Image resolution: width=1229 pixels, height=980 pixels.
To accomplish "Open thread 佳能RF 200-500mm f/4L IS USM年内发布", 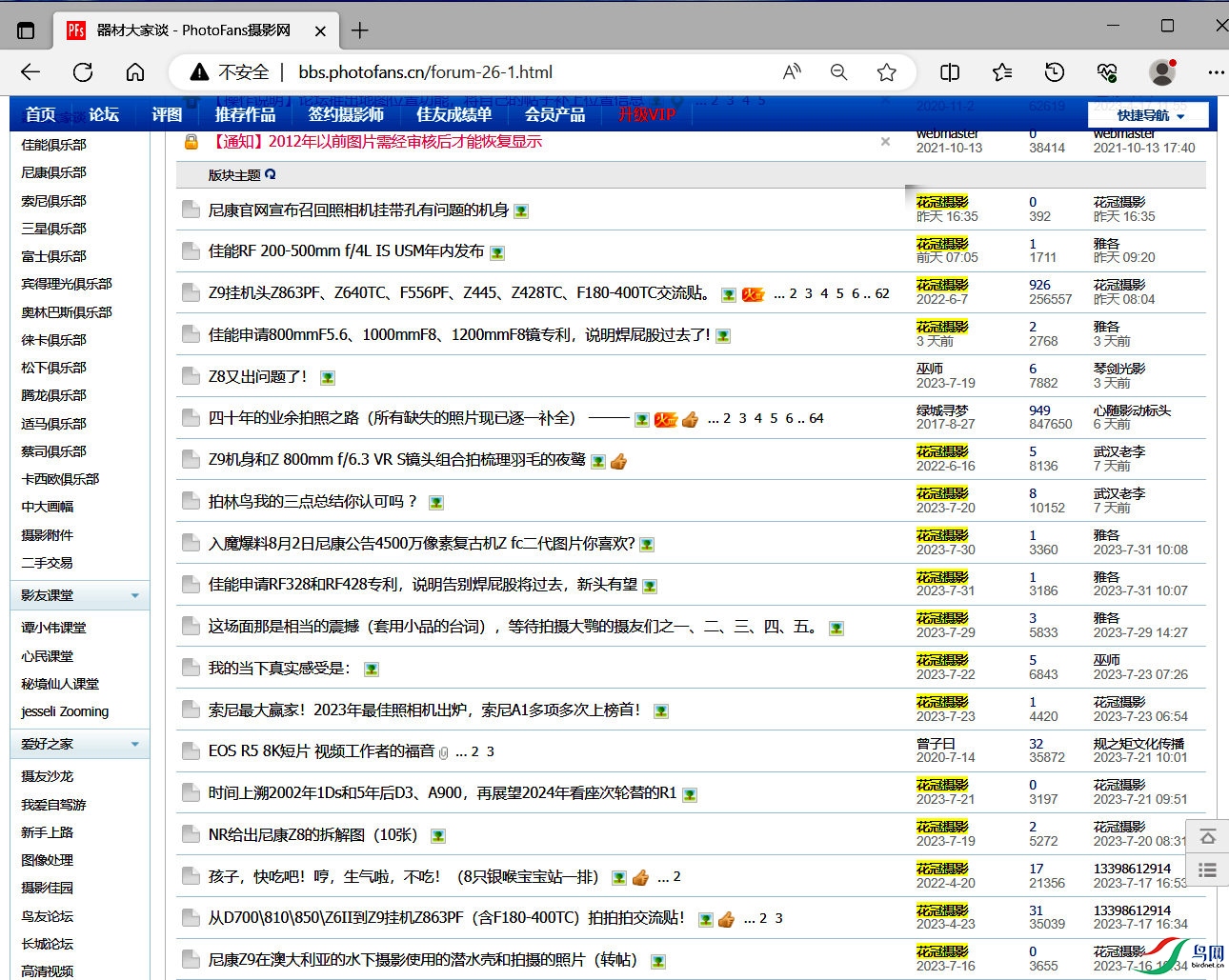I will point(346,251).
